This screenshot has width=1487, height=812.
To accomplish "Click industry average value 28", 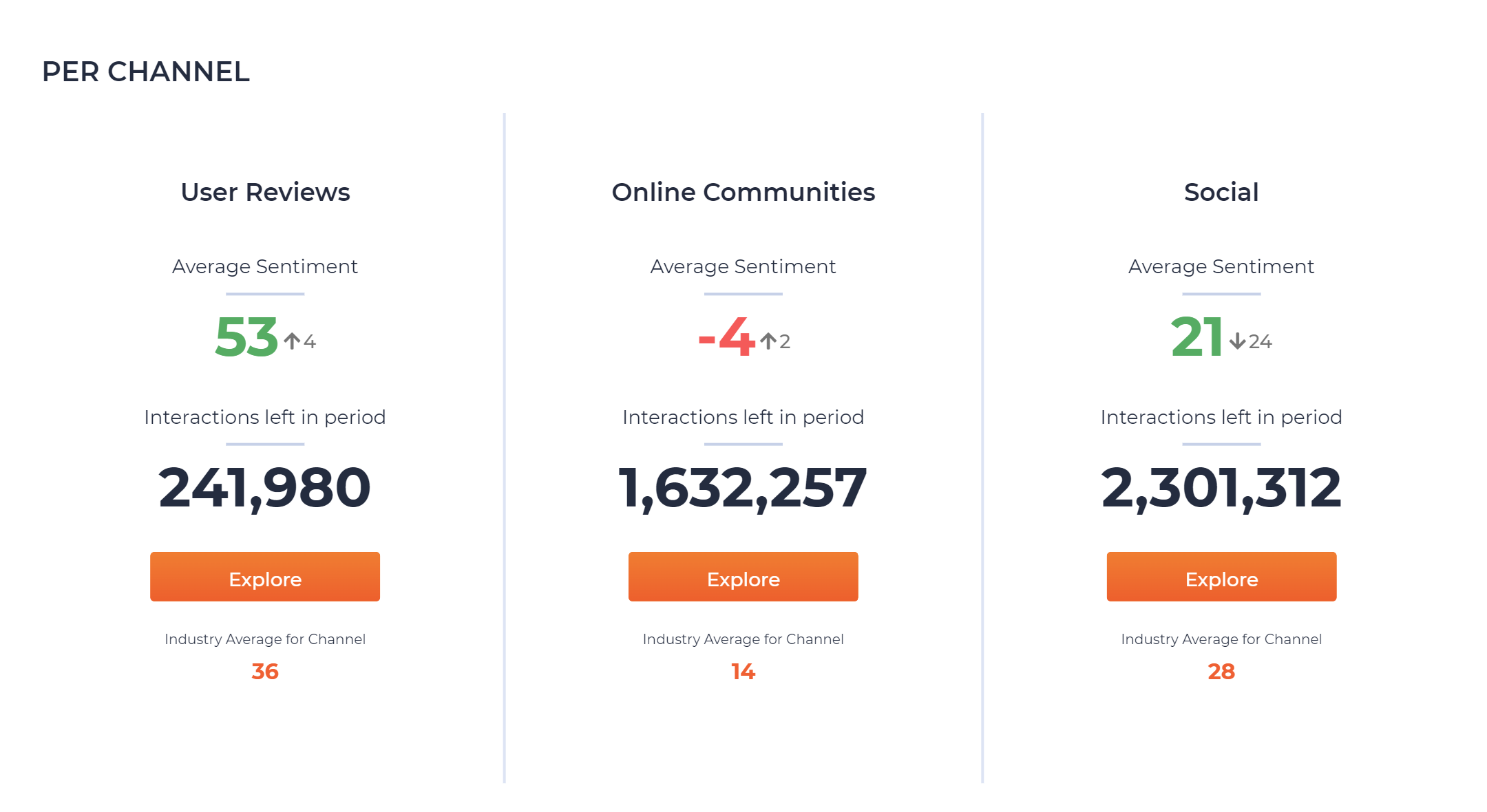I will coord(1221,672).
